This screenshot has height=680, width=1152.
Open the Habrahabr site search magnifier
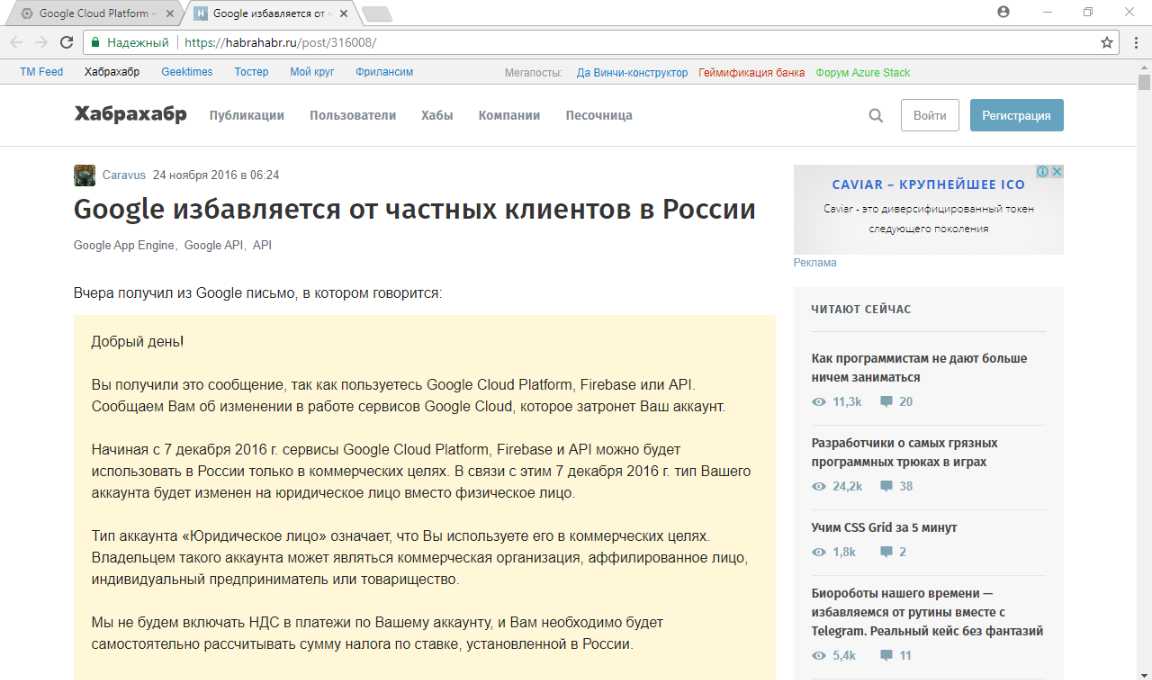[876, 115]
